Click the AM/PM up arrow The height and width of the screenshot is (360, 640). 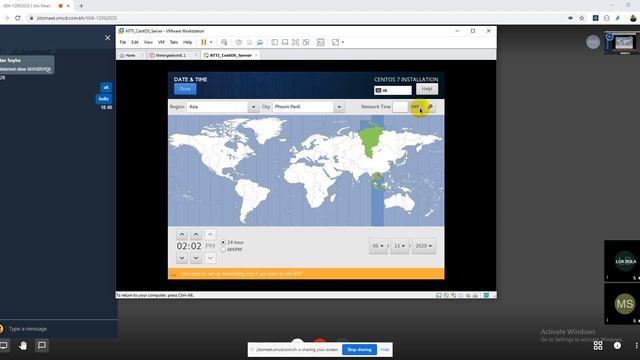click(210, 234)
